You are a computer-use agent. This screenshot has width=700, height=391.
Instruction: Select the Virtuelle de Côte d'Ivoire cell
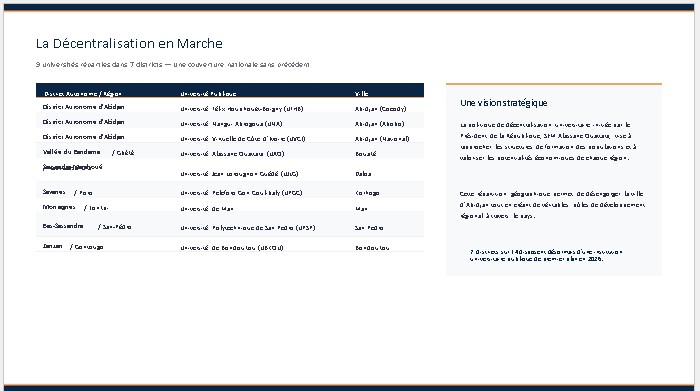pyautogui.click(x=242, y=139)
